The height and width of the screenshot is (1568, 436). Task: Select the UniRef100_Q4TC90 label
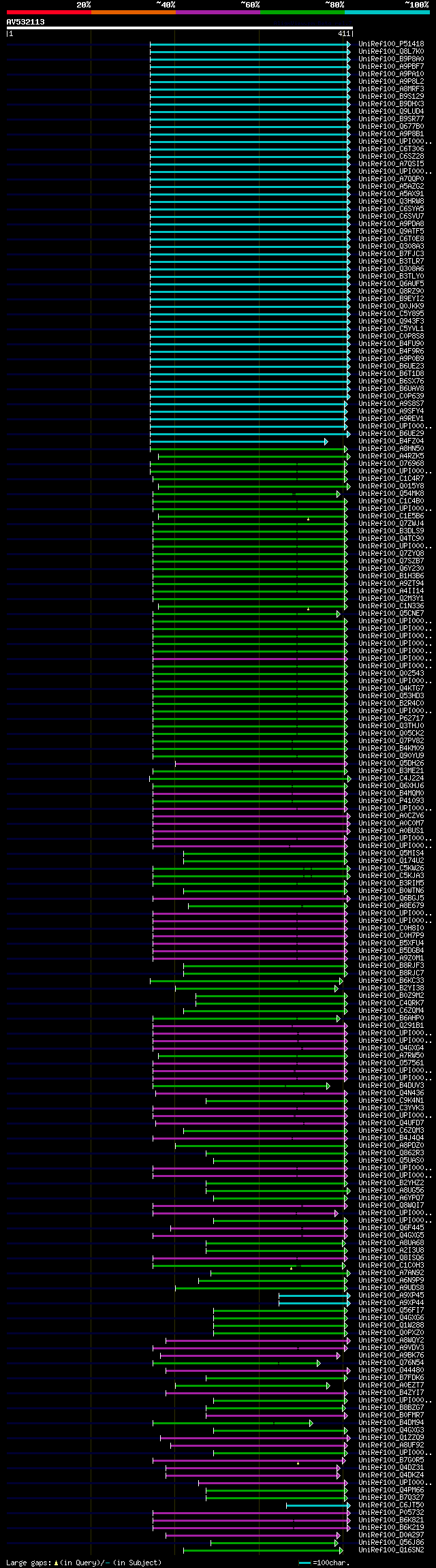pos(391,539)
